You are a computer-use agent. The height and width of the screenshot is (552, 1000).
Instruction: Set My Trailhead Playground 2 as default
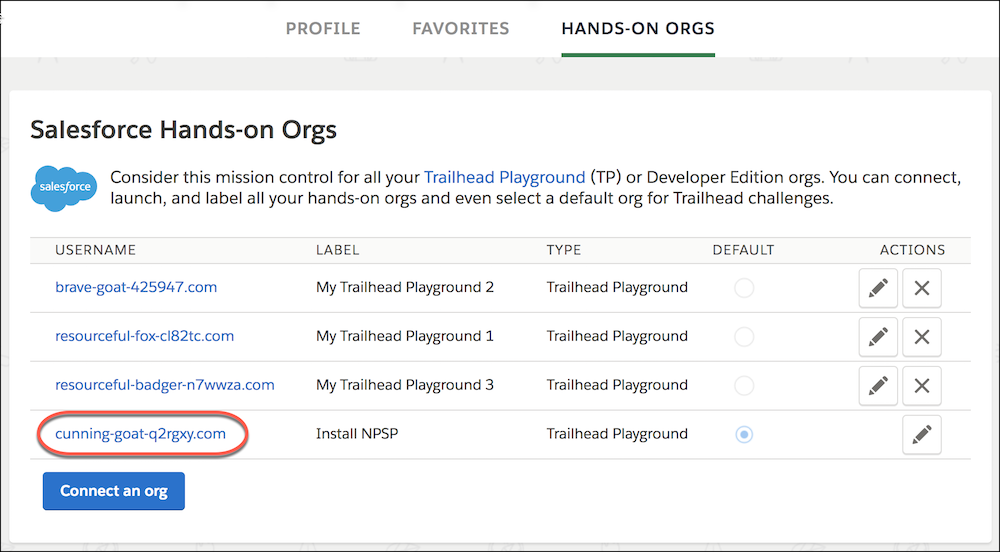744,288
